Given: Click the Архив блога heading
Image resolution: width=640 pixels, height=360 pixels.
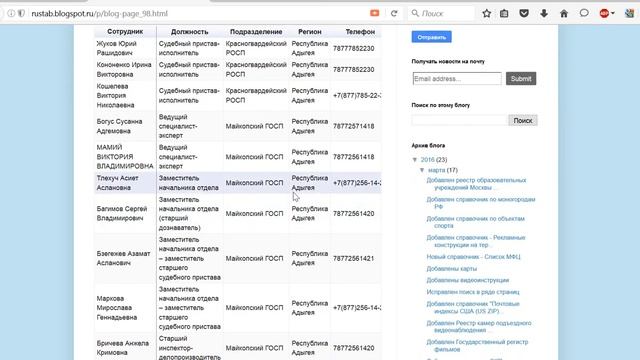Looking at the screenshot, I should point(428,146).
